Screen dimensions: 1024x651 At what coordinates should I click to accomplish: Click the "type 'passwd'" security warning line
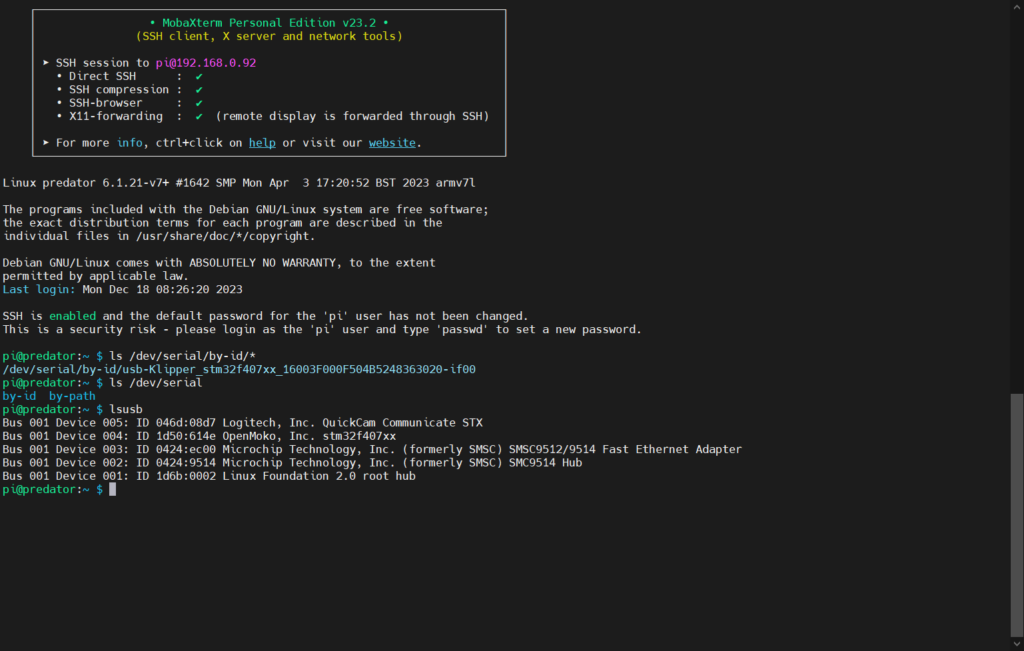[x=322, y=330]
